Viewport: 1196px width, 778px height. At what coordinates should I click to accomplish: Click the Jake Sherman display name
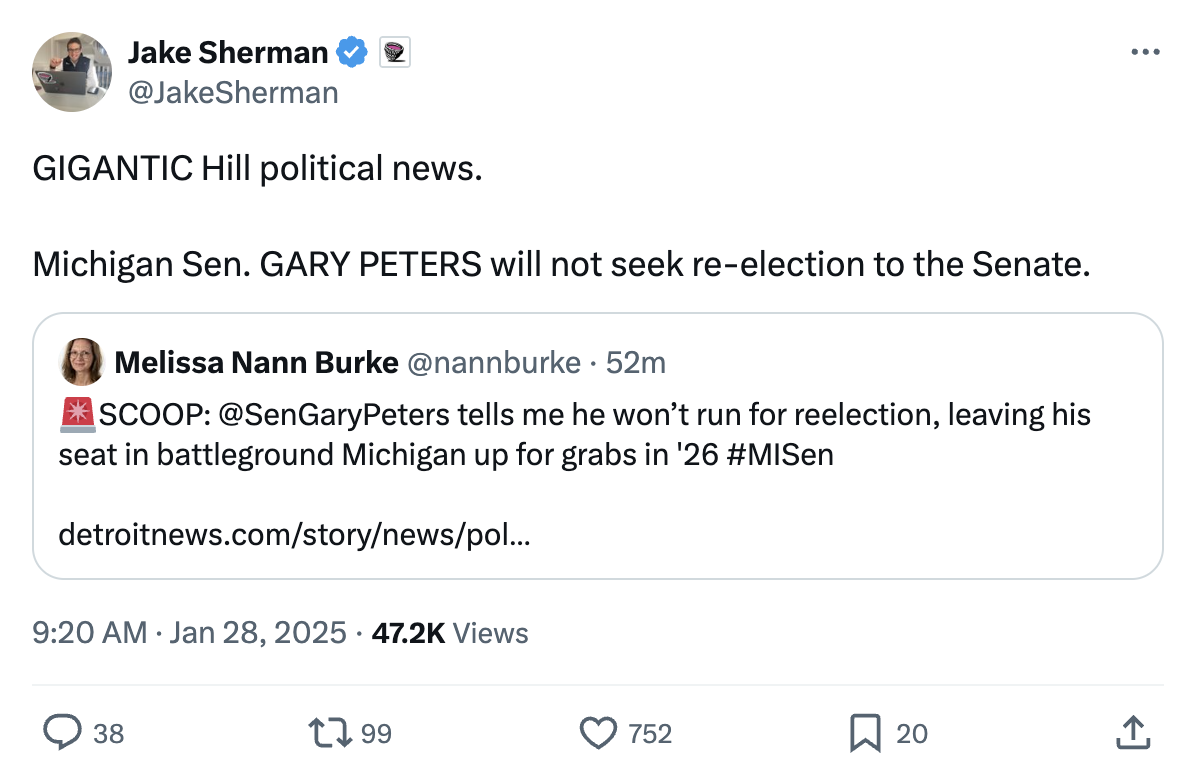228,52
